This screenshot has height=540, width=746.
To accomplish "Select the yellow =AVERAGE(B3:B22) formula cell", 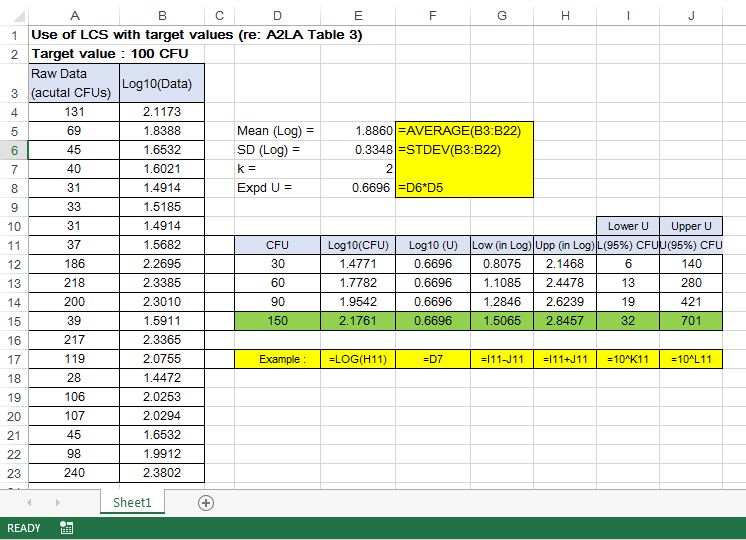I will click(465, 131).
